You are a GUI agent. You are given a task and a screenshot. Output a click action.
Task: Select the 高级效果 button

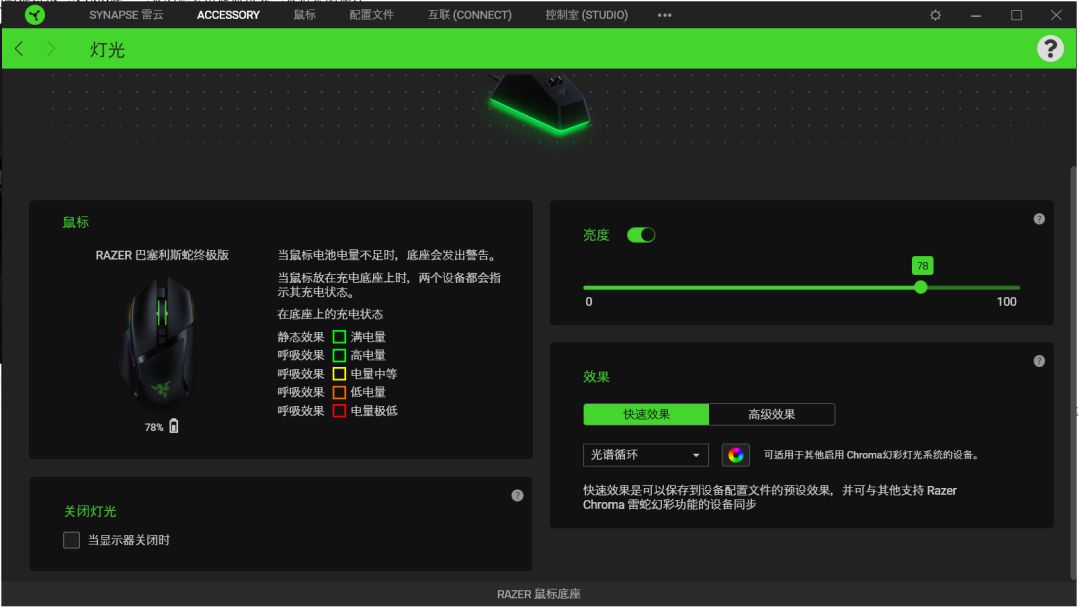coord(771,414)
